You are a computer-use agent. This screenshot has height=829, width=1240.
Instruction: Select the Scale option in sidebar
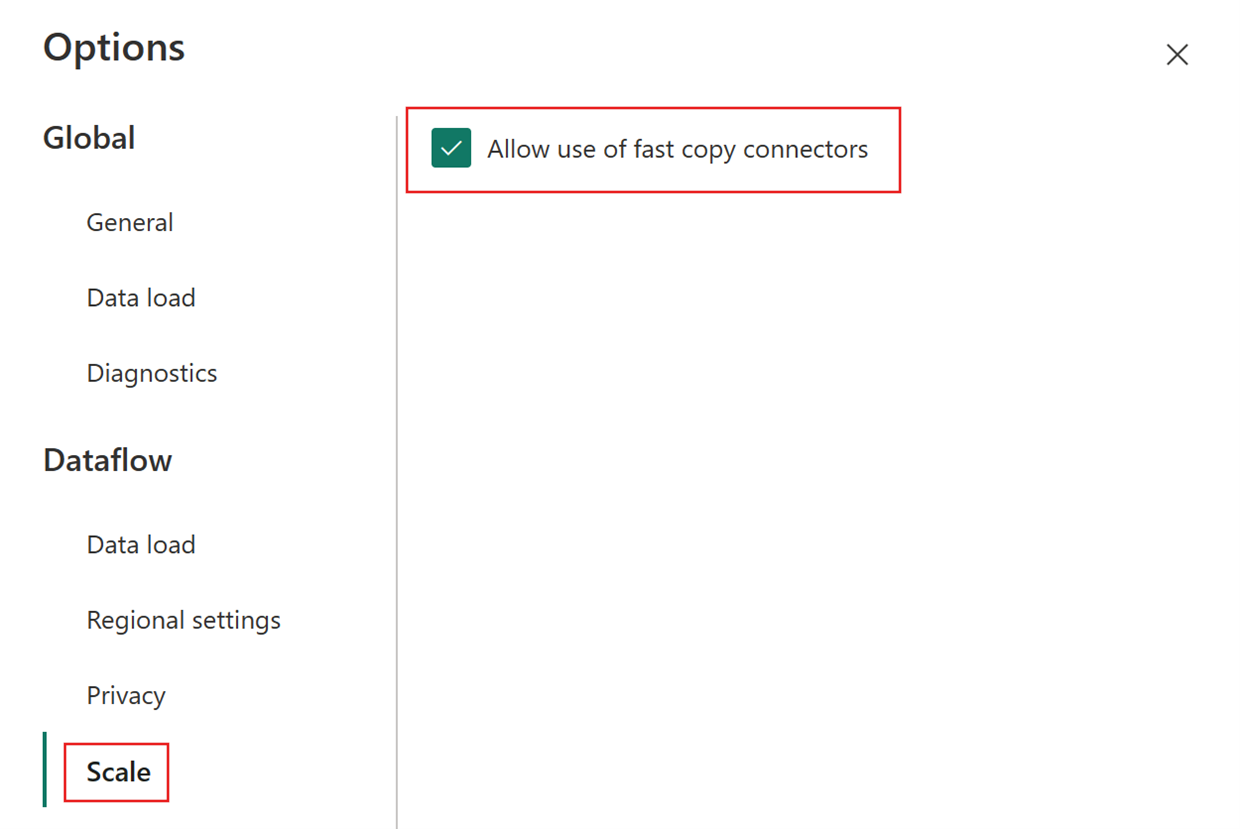tap(118, 772)
